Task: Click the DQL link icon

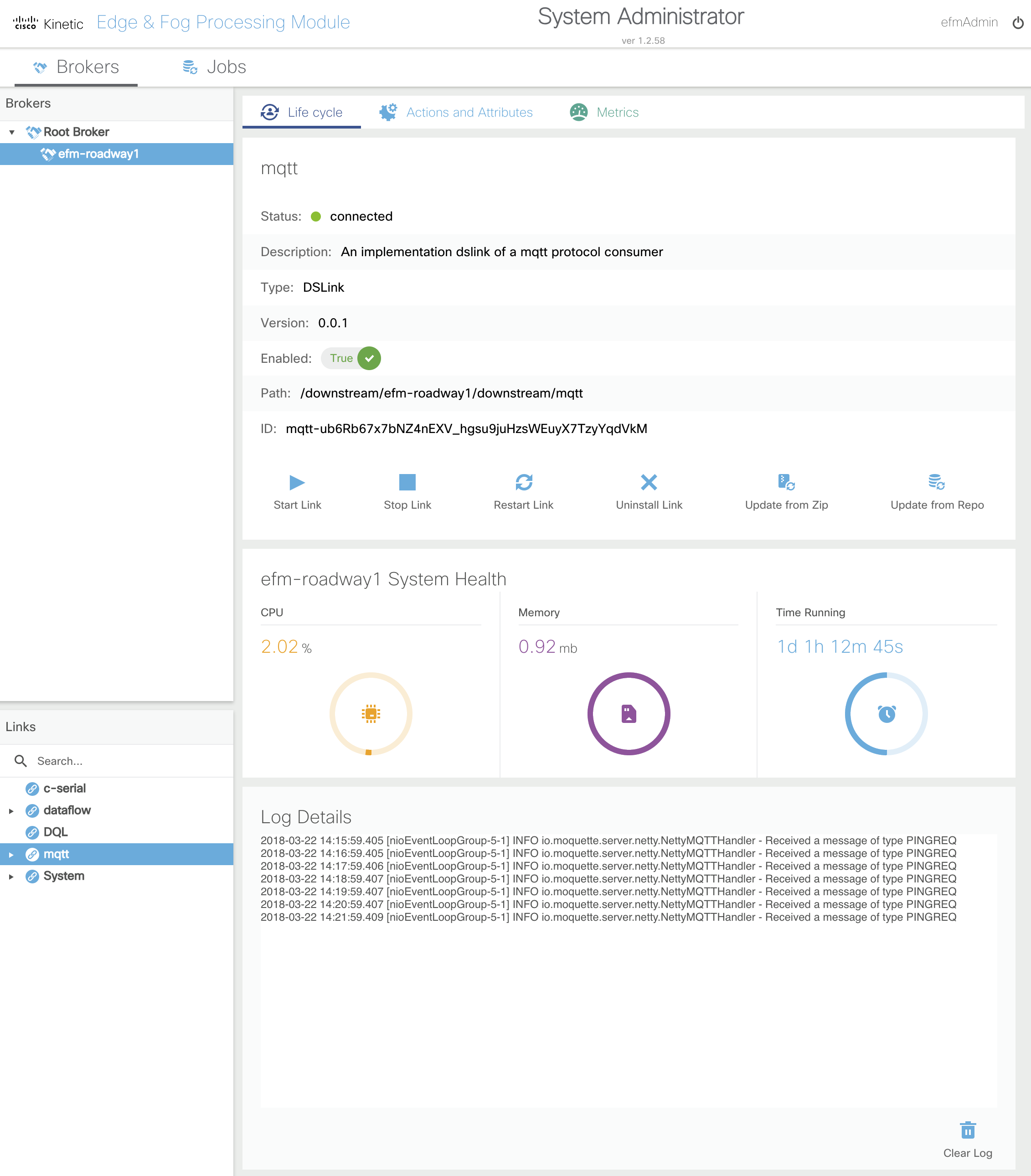Action: (33, 832)
